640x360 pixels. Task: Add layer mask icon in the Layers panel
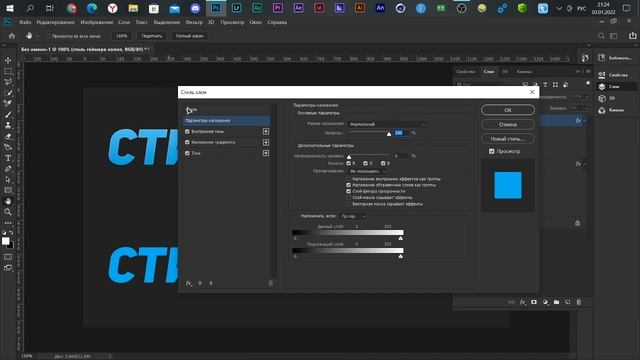click(x=534, y=302)
